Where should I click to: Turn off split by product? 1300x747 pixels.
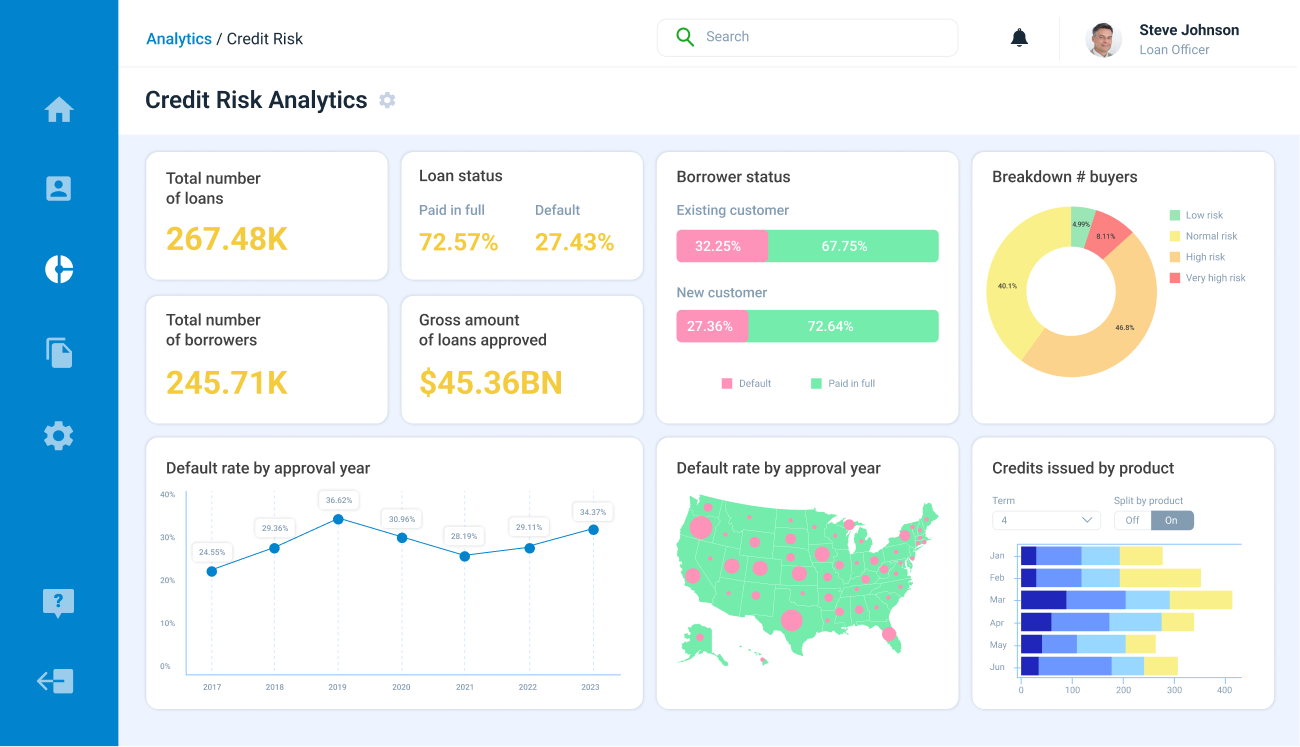pos(1130,520)
